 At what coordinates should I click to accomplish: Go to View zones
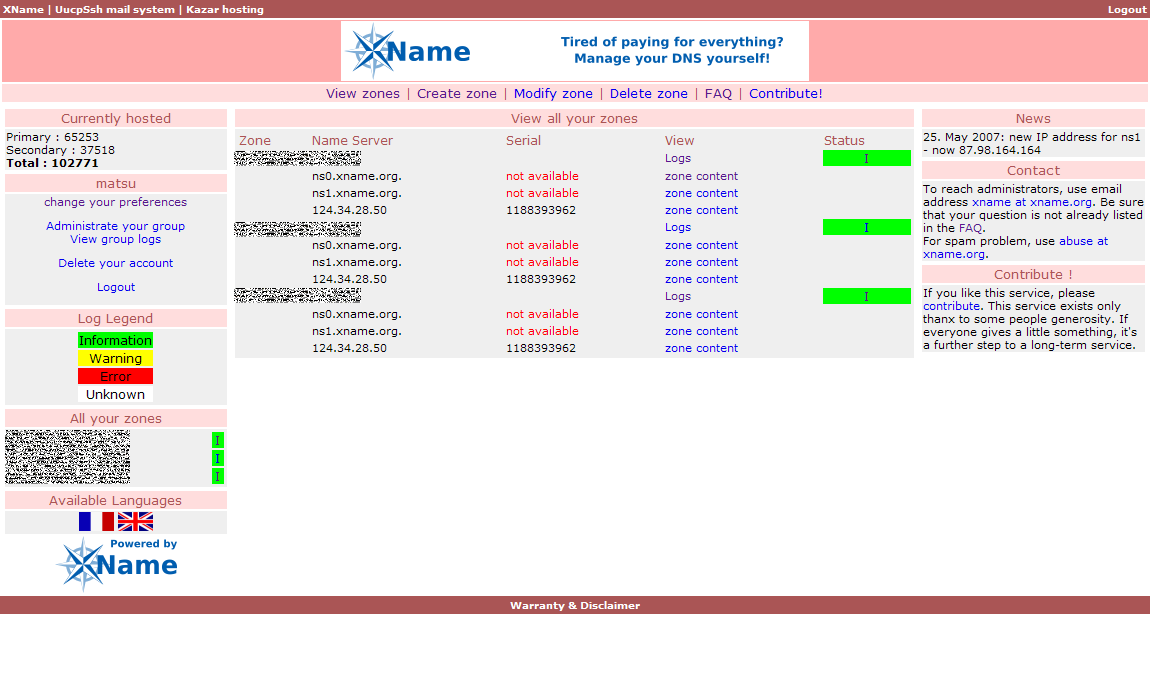[363, 94]
